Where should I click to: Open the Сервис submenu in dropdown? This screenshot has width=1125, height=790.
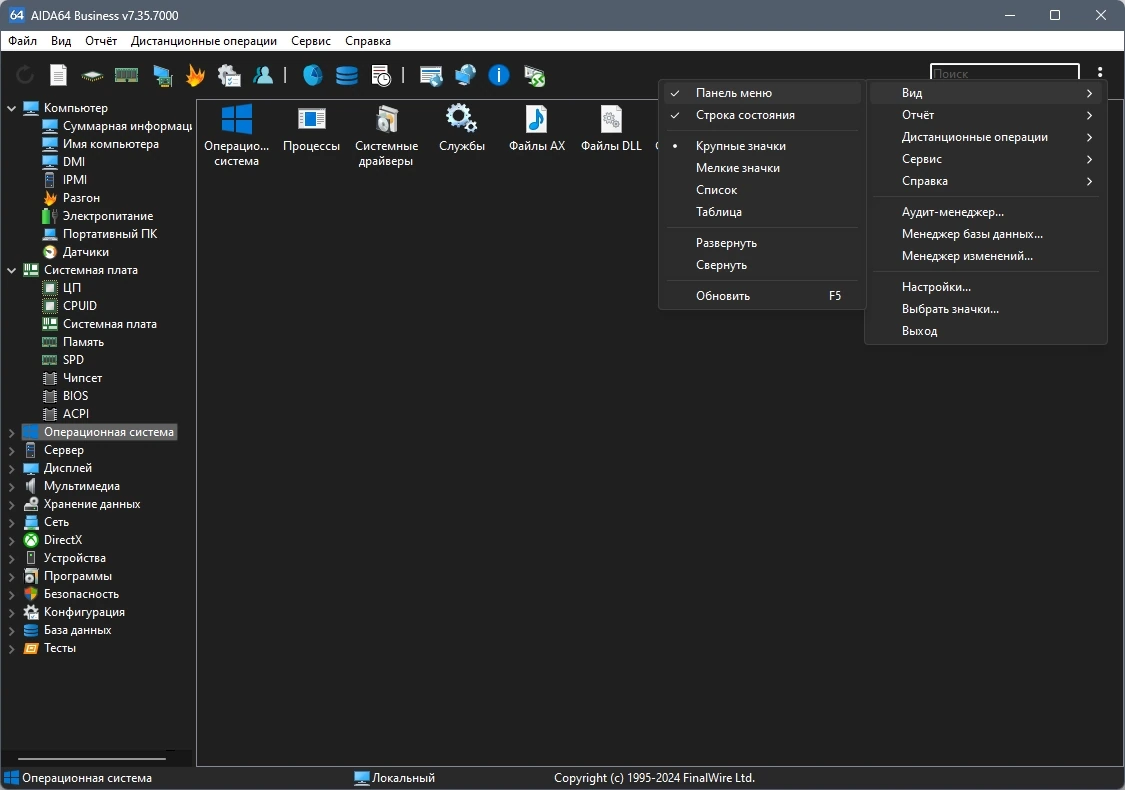986,159
